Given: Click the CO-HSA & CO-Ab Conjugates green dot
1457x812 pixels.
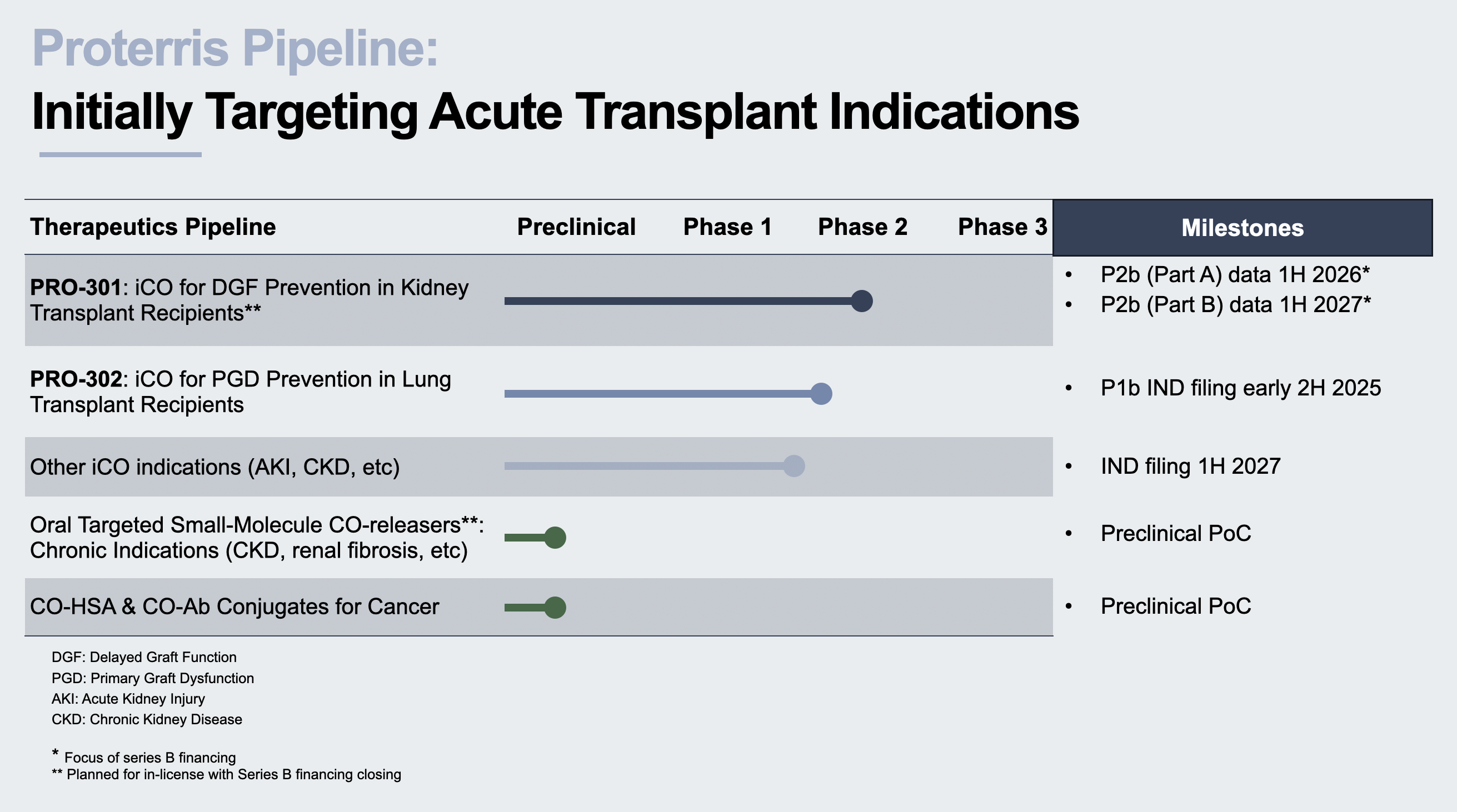Looking at the screenshot, I should [555, 607].
